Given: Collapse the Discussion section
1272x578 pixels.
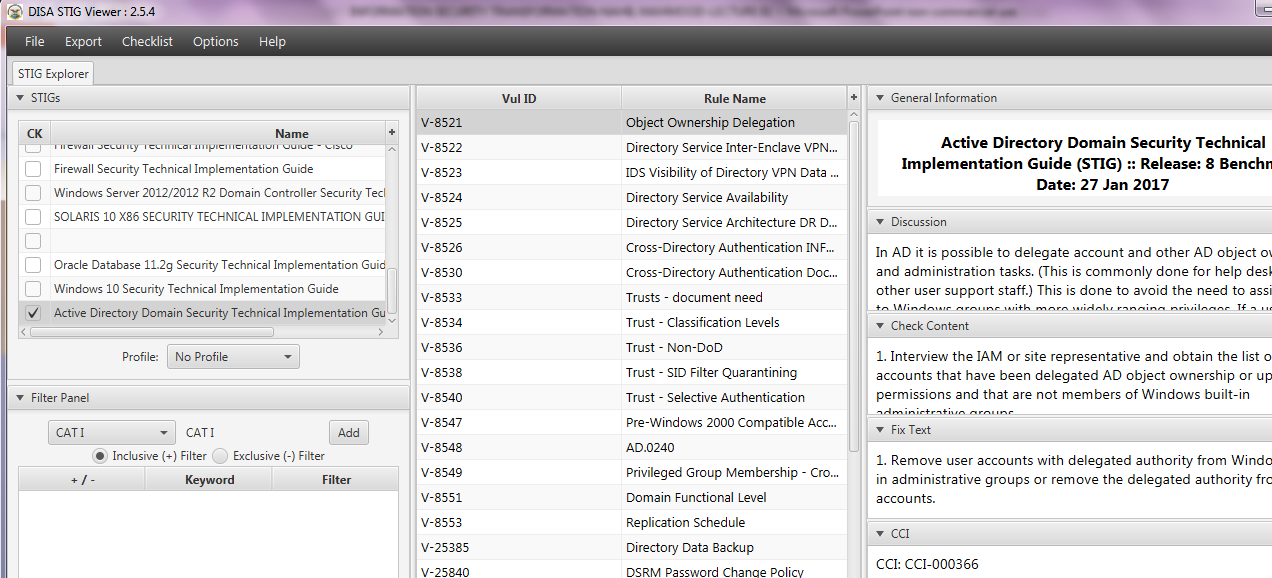Looking at the screenshot, I should coord(880,222).
